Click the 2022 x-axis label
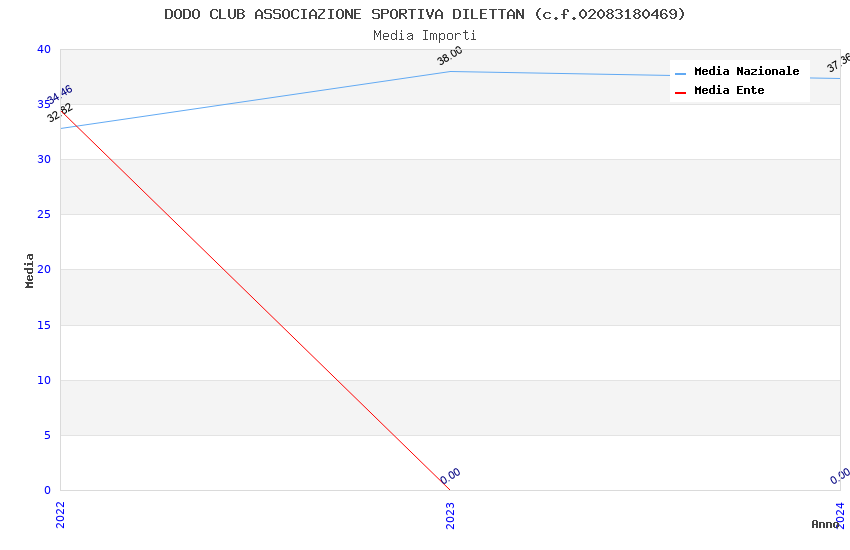Screen dimensions: 850x550 pos(60,515)
